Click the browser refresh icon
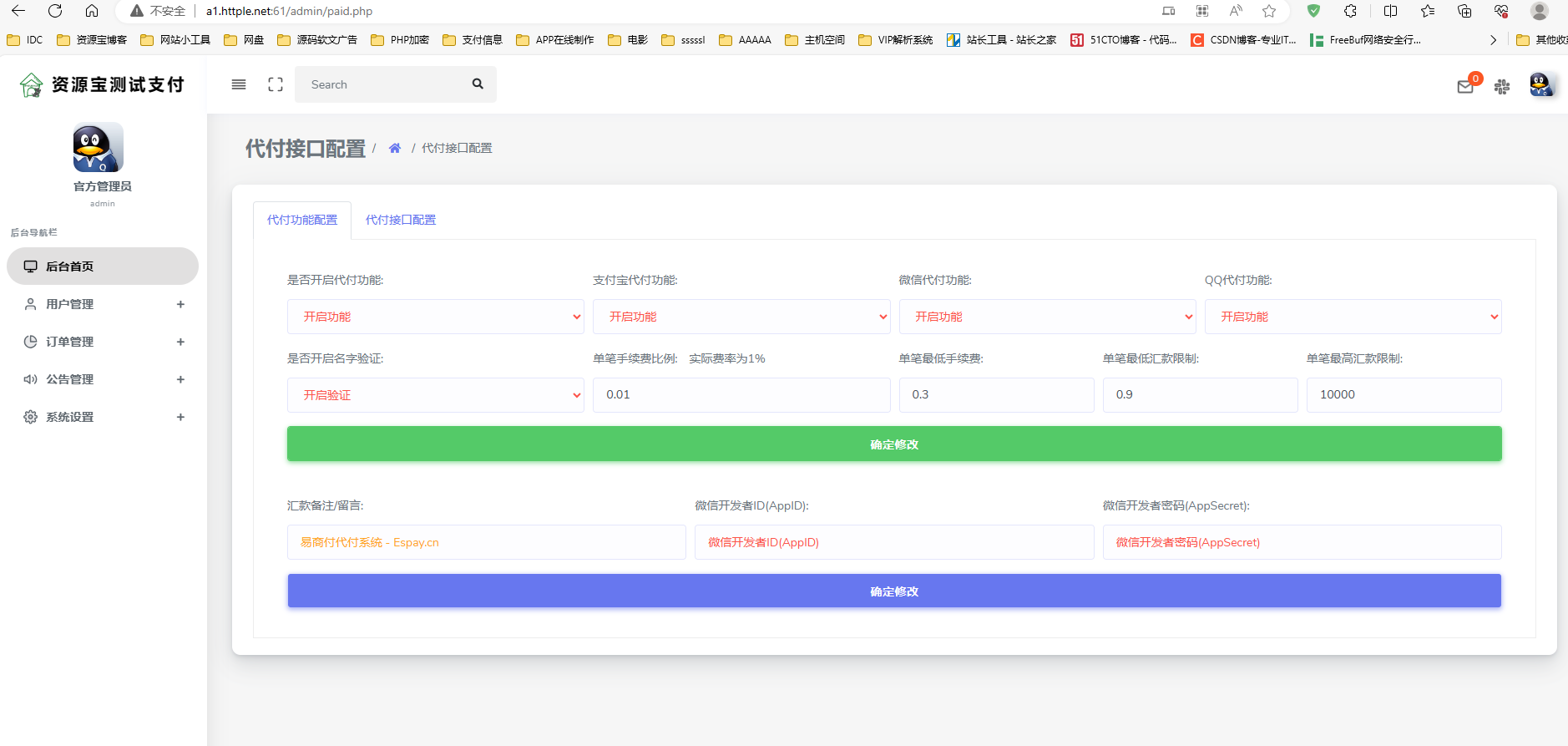The image size is (1568, 746). [55, 11]
